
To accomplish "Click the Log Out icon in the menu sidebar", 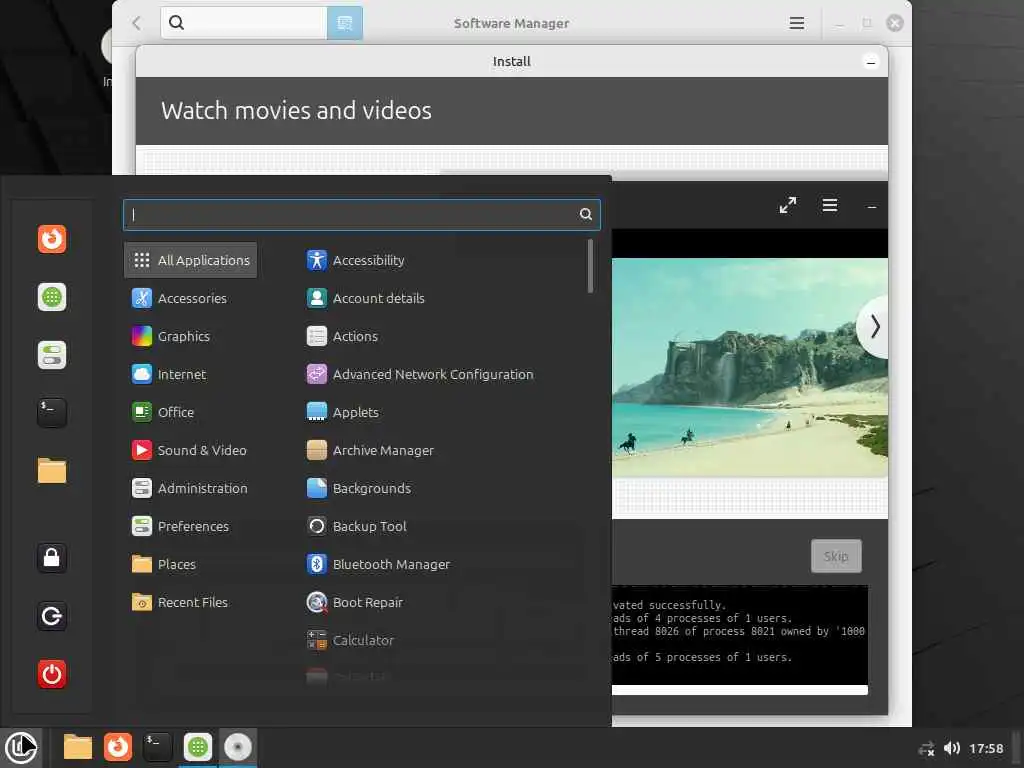I will click(x=52, y=616).
